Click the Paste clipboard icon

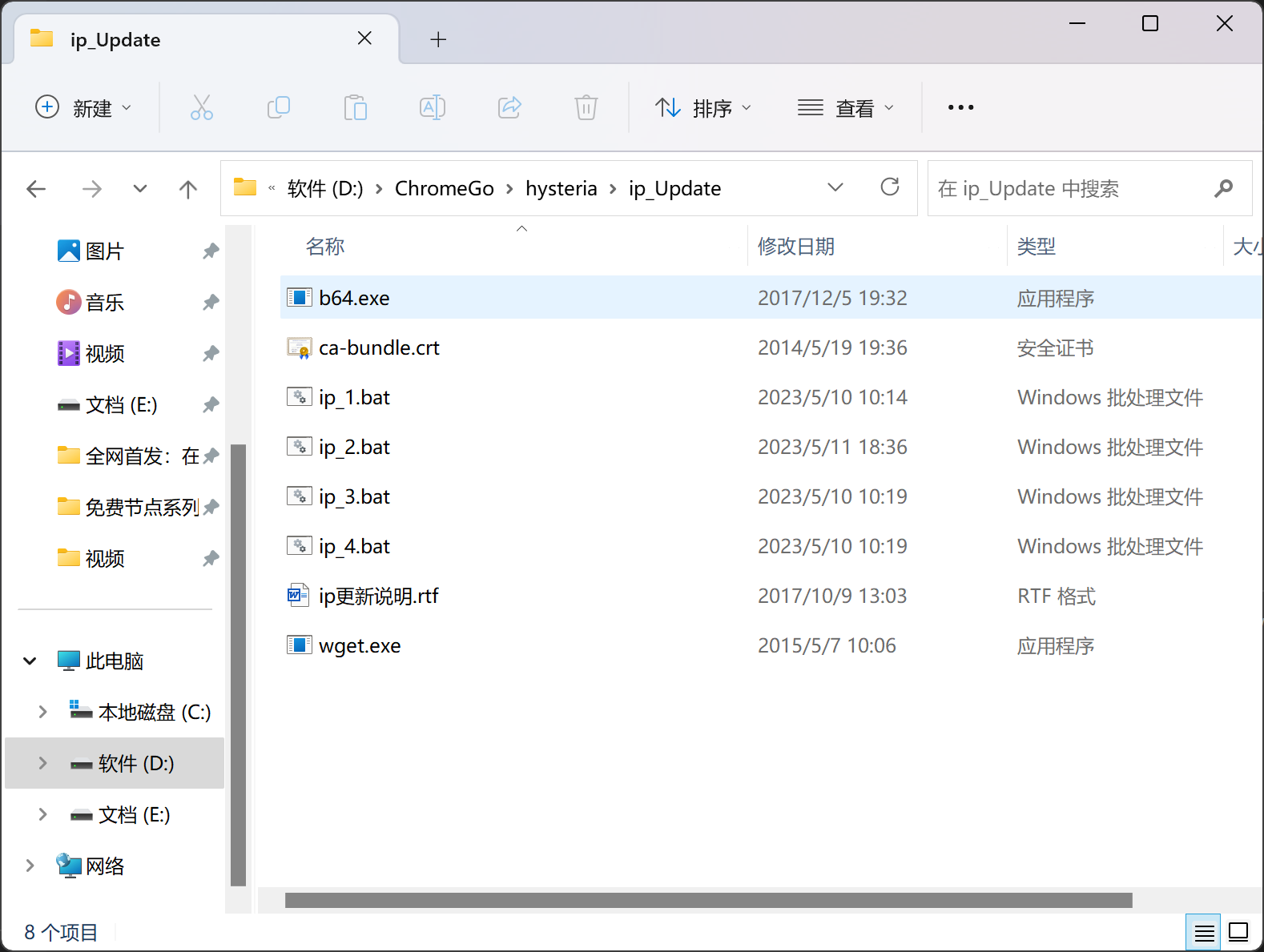355,107
